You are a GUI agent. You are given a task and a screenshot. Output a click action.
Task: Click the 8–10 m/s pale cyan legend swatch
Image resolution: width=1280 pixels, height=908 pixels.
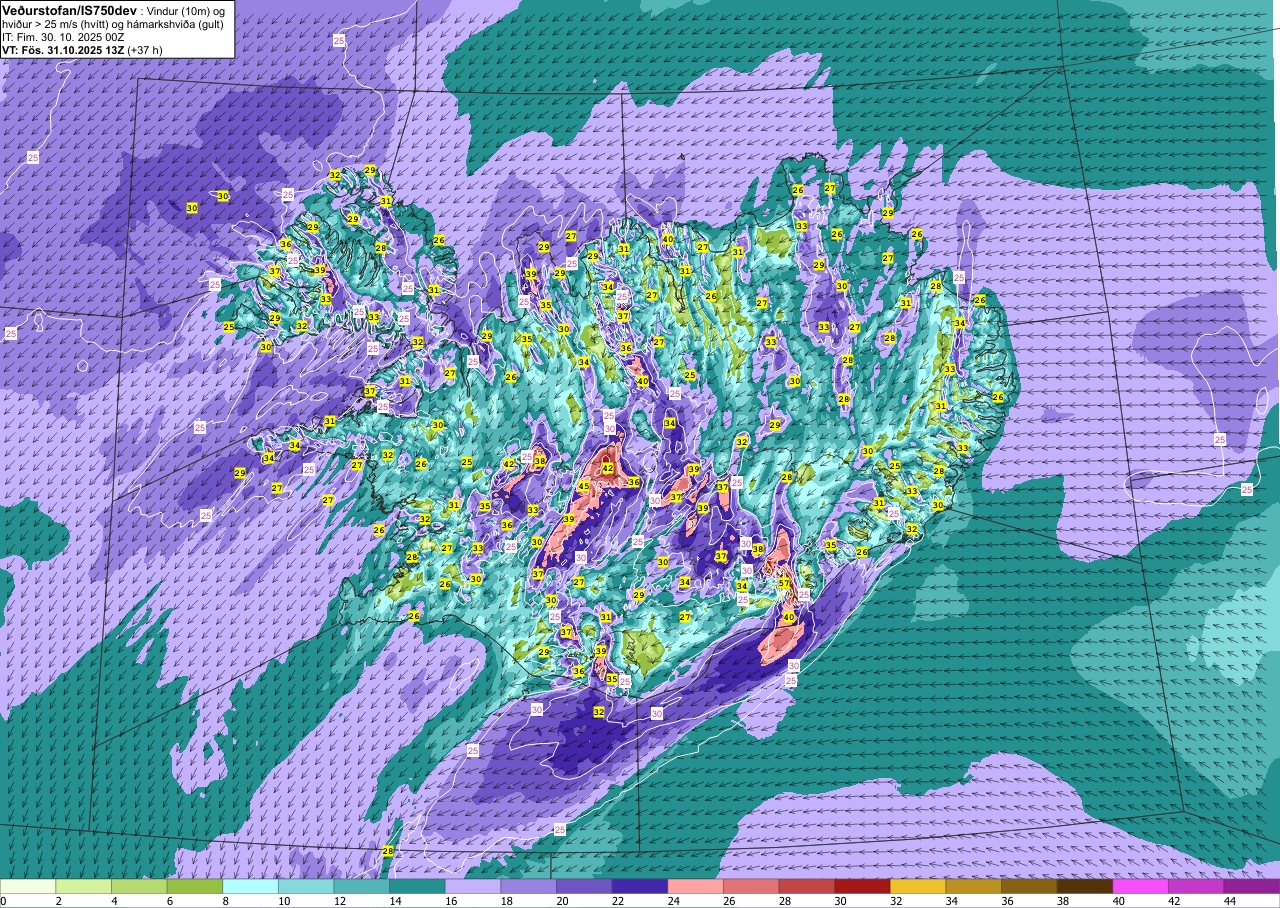[251, 886]
